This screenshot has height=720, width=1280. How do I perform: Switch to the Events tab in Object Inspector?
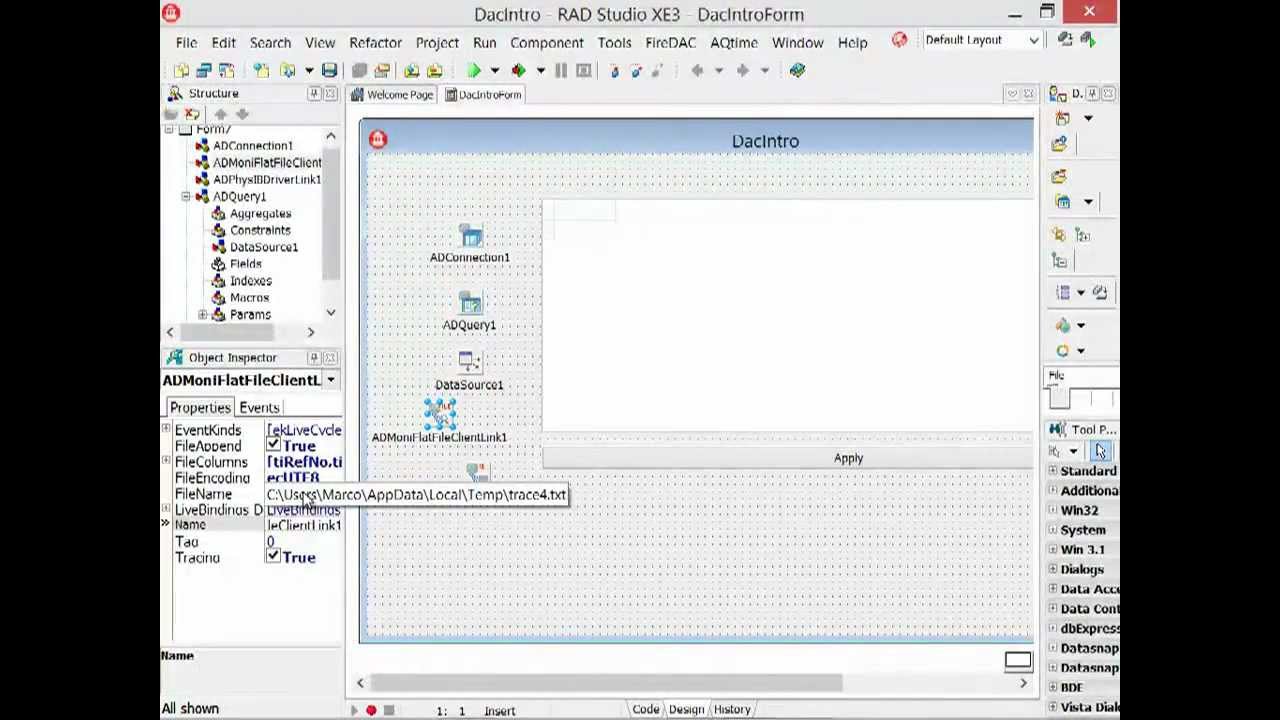click(x=259, y=408)
